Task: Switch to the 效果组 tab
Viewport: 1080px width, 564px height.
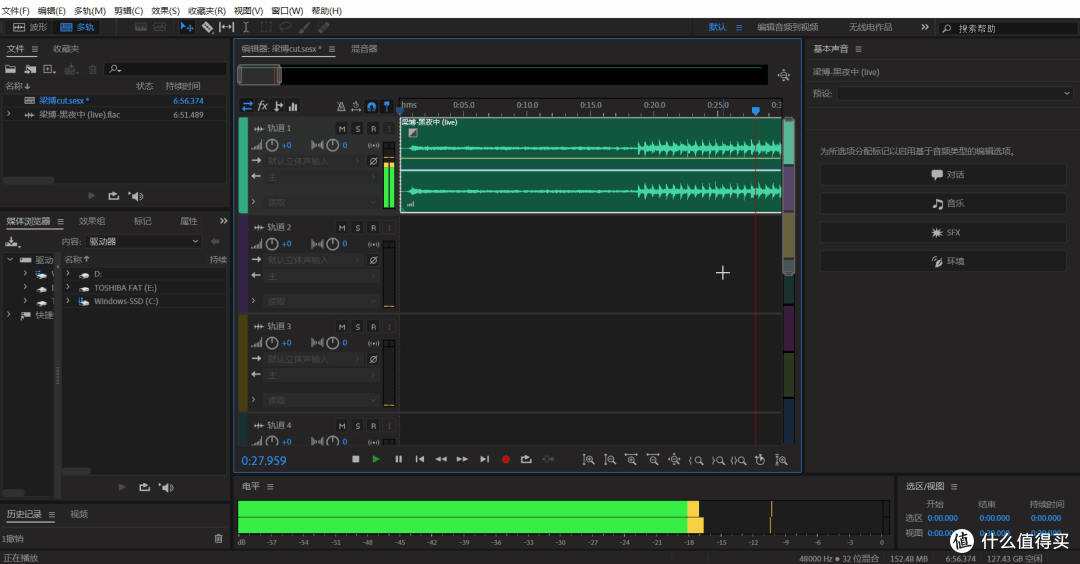Action: [x=92, y=221]
